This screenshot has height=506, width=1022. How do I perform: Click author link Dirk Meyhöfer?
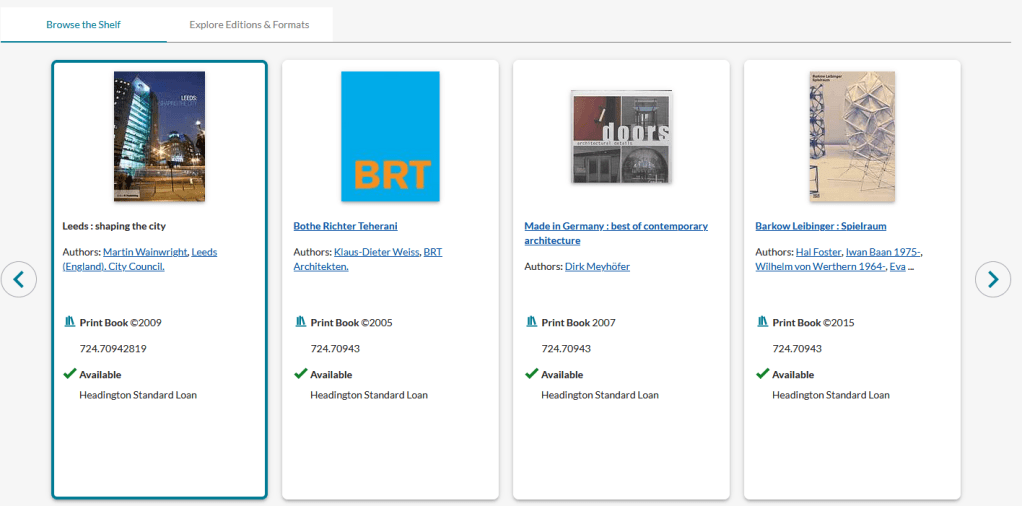pyautogui.click(x=597, y=267)
